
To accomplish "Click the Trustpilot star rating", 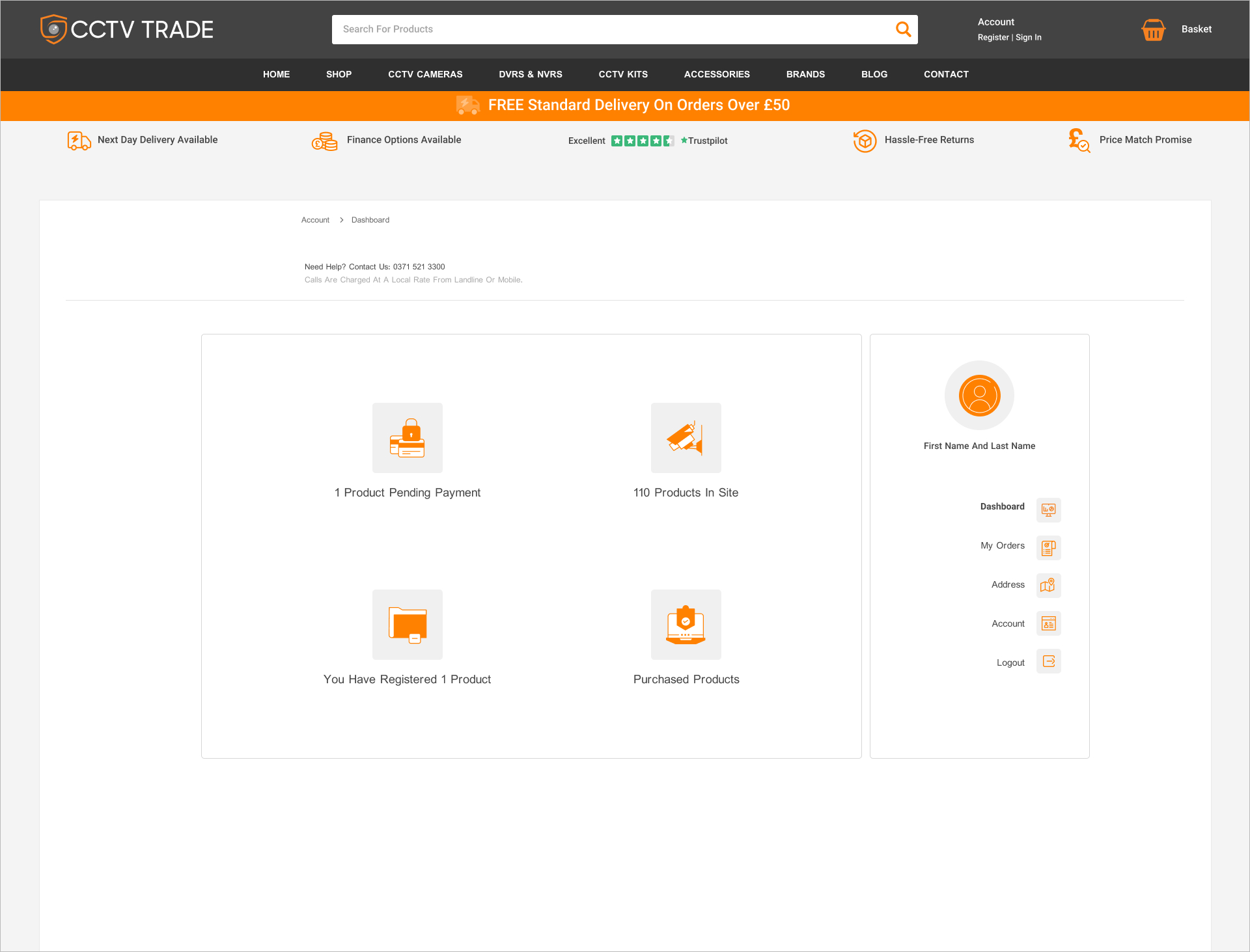I will point(642,141).
